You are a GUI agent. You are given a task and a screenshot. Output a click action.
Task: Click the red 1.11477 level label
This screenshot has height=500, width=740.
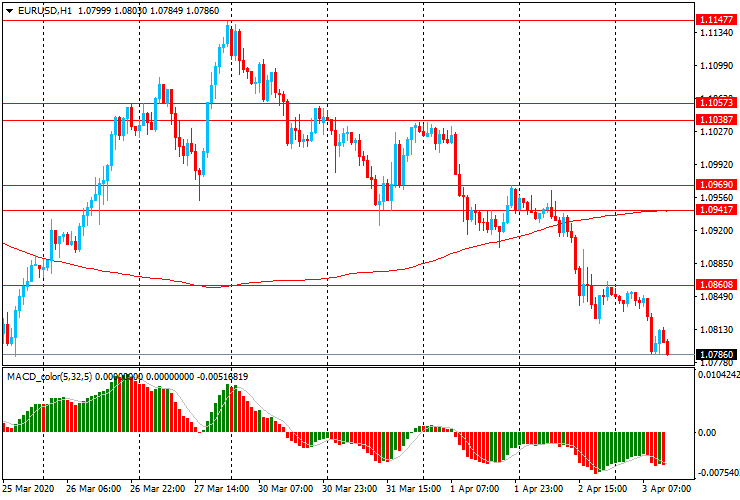[716, 20]
